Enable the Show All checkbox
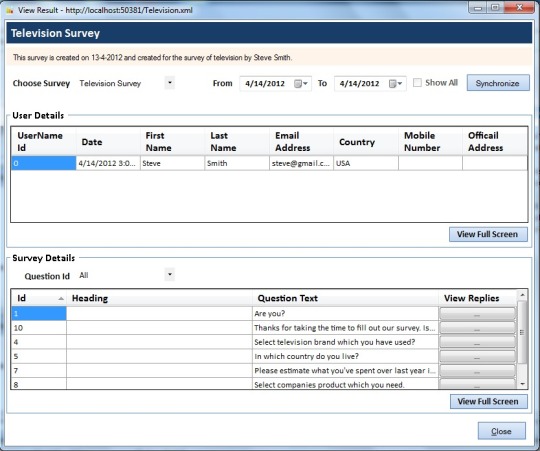This screenshot has width=540, height=451. 417,83
